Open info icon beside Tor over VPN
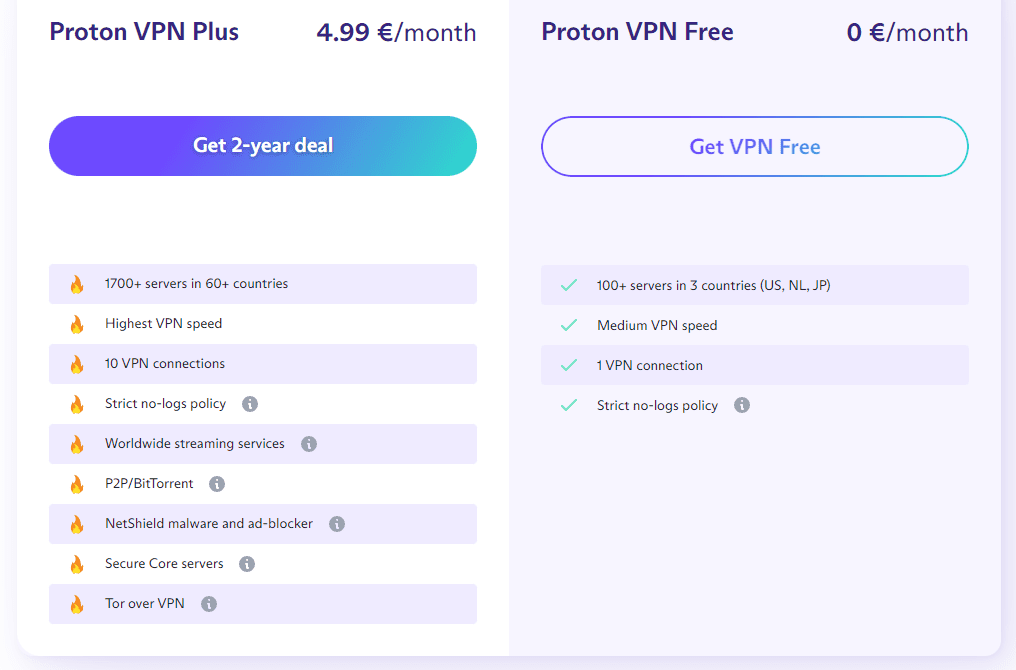 [209, 604]
